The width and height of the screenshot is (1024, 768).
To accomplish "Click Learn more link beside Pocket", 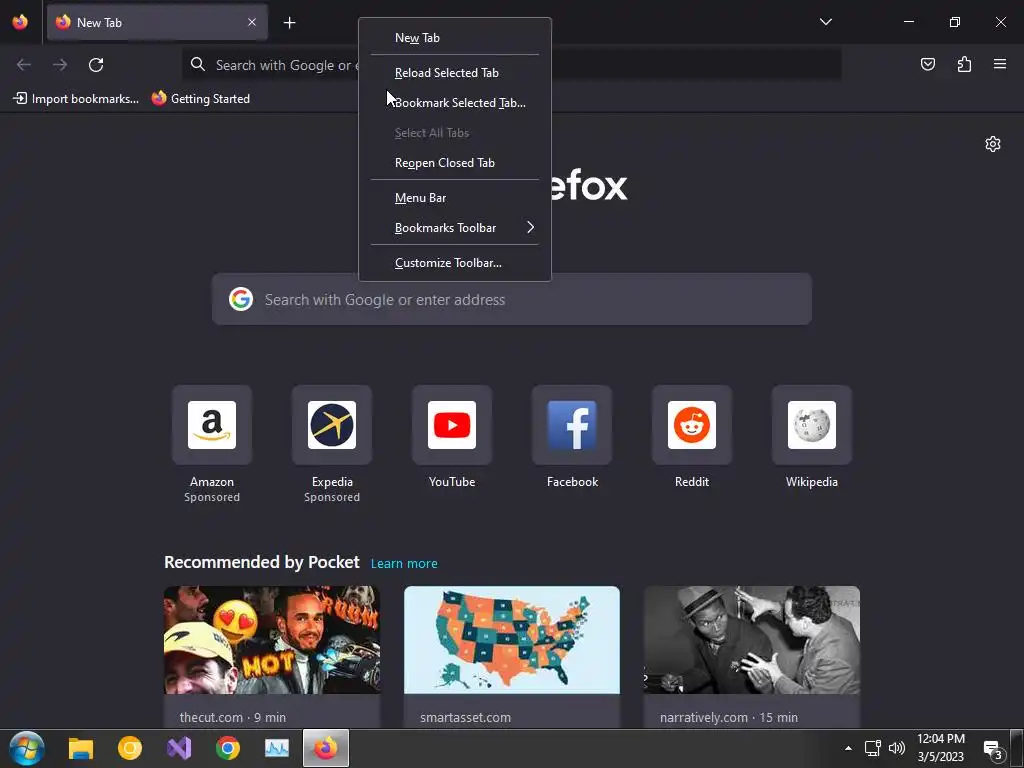I will coord(404,564).
